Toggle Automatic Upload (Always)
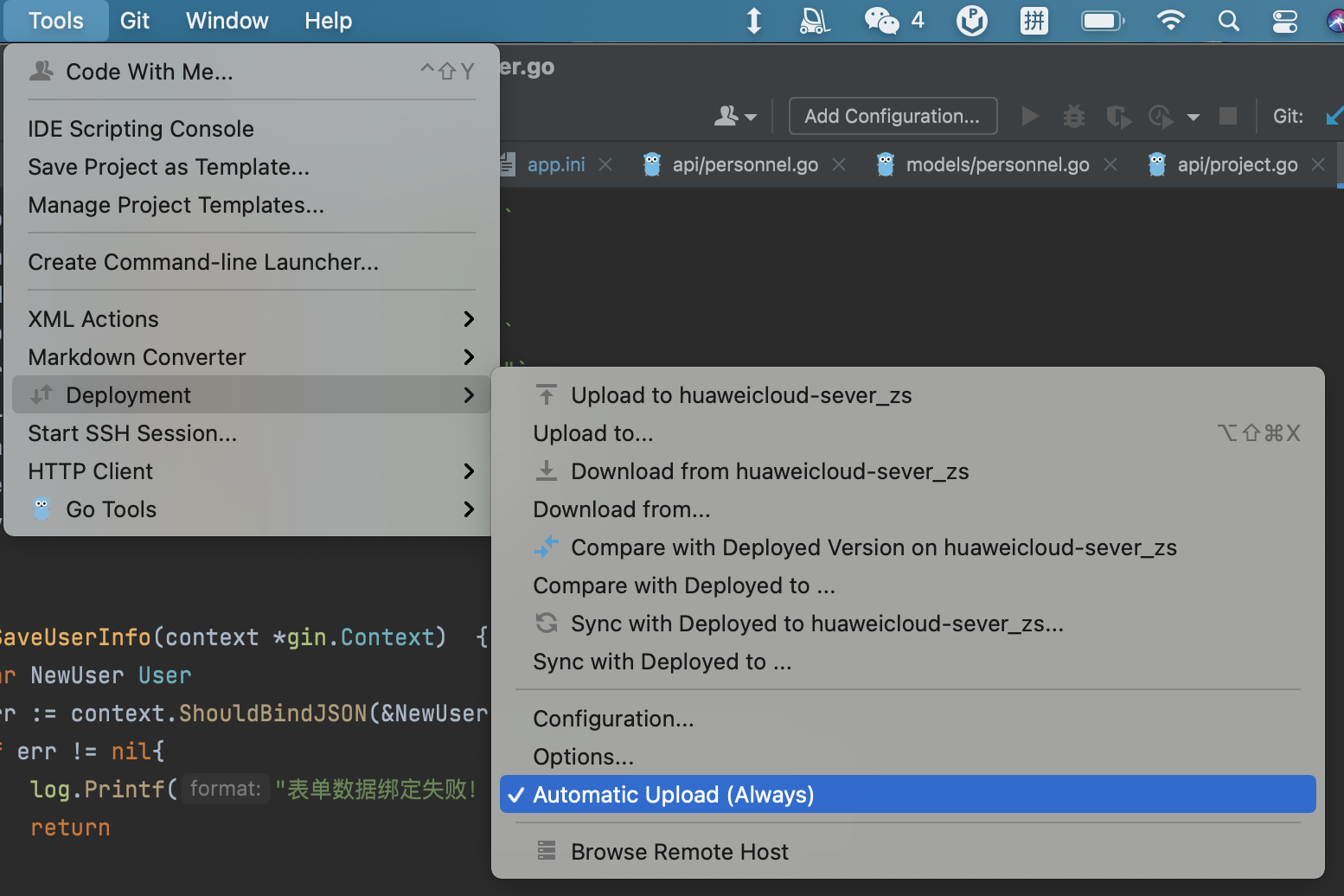Viewport: 1344px width, 896px height. click(908, 795)
